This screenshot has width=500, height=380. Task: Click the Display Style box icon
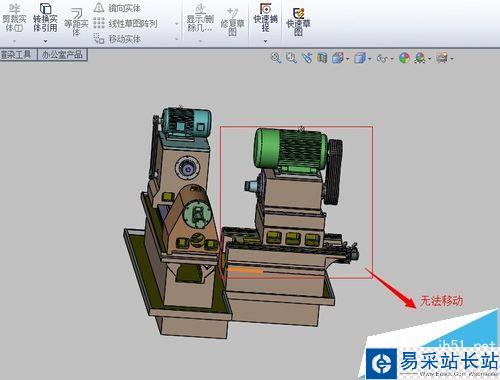pyautogui.click(x=360, y=58)
